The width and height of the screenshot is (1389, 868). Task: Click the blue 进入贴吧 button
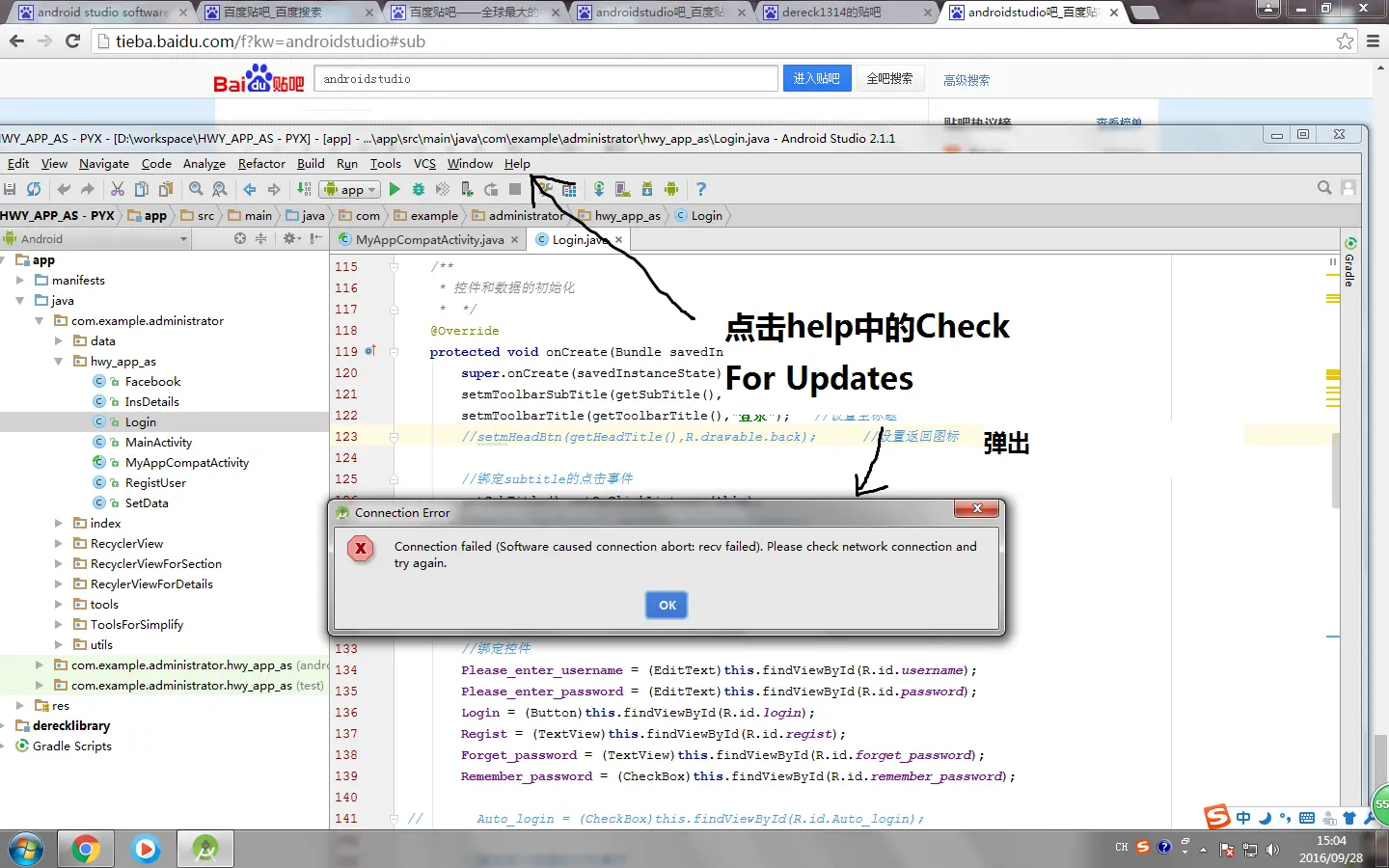coord(817,78)
